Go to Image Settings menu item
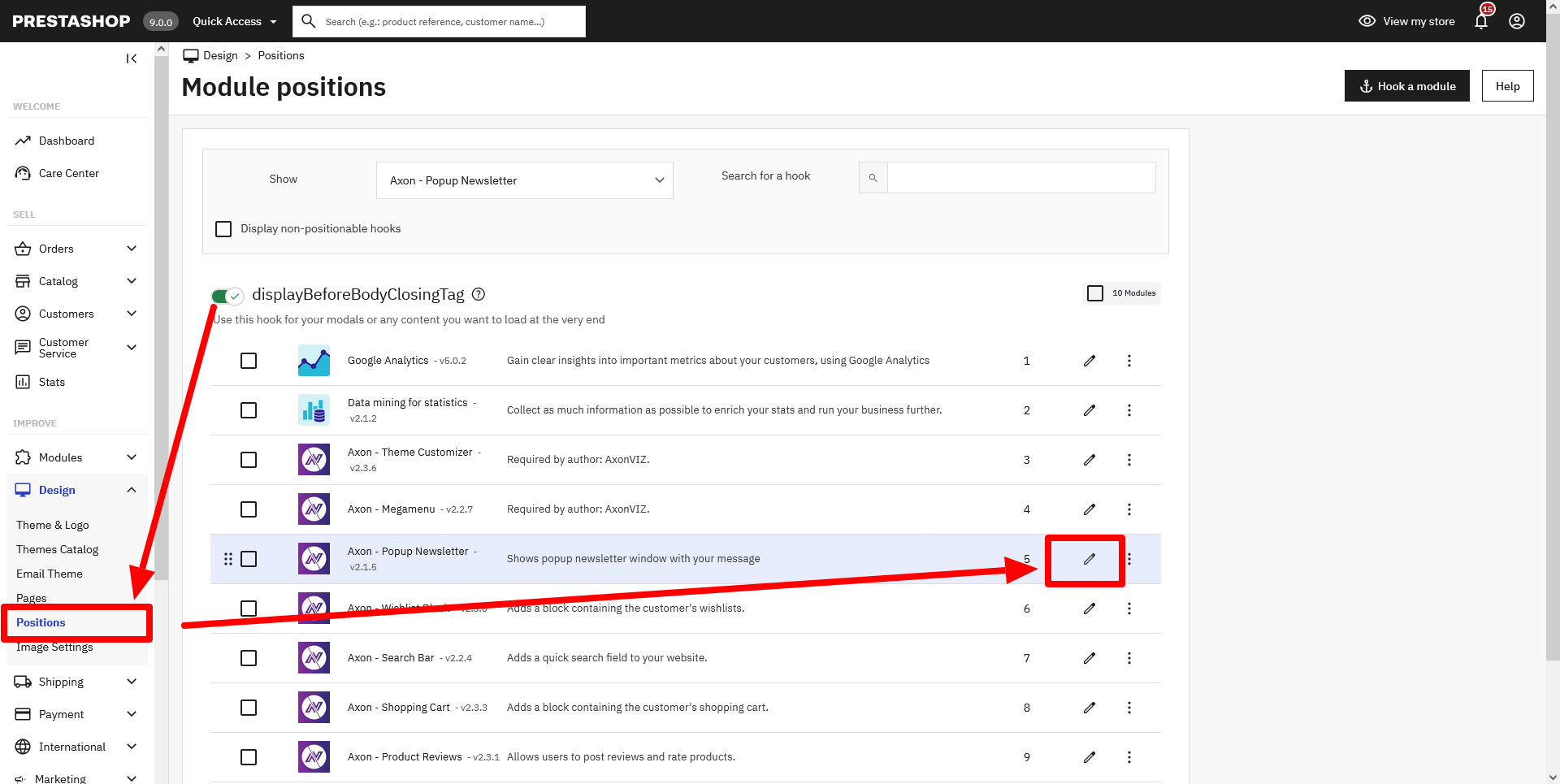1560x784 pixels. click(54, 648)
